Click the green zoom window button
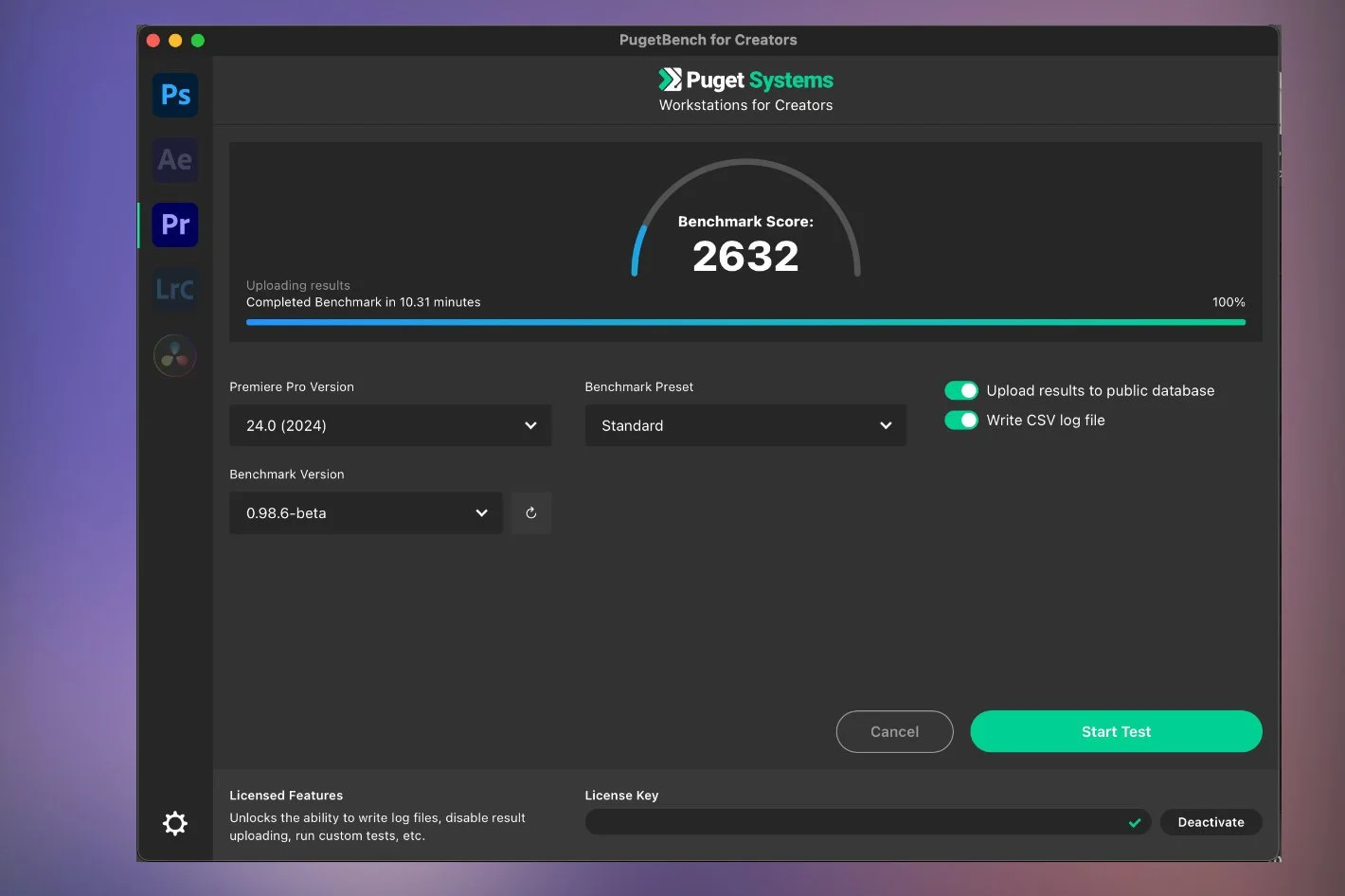Viewport: 1345px width, 896px height. (198, 40)
